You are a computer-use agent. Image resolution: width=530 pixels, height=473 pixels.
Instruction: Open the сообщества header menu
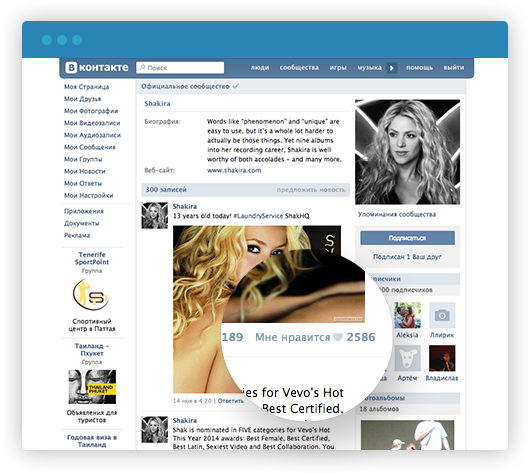pos(299,68)
